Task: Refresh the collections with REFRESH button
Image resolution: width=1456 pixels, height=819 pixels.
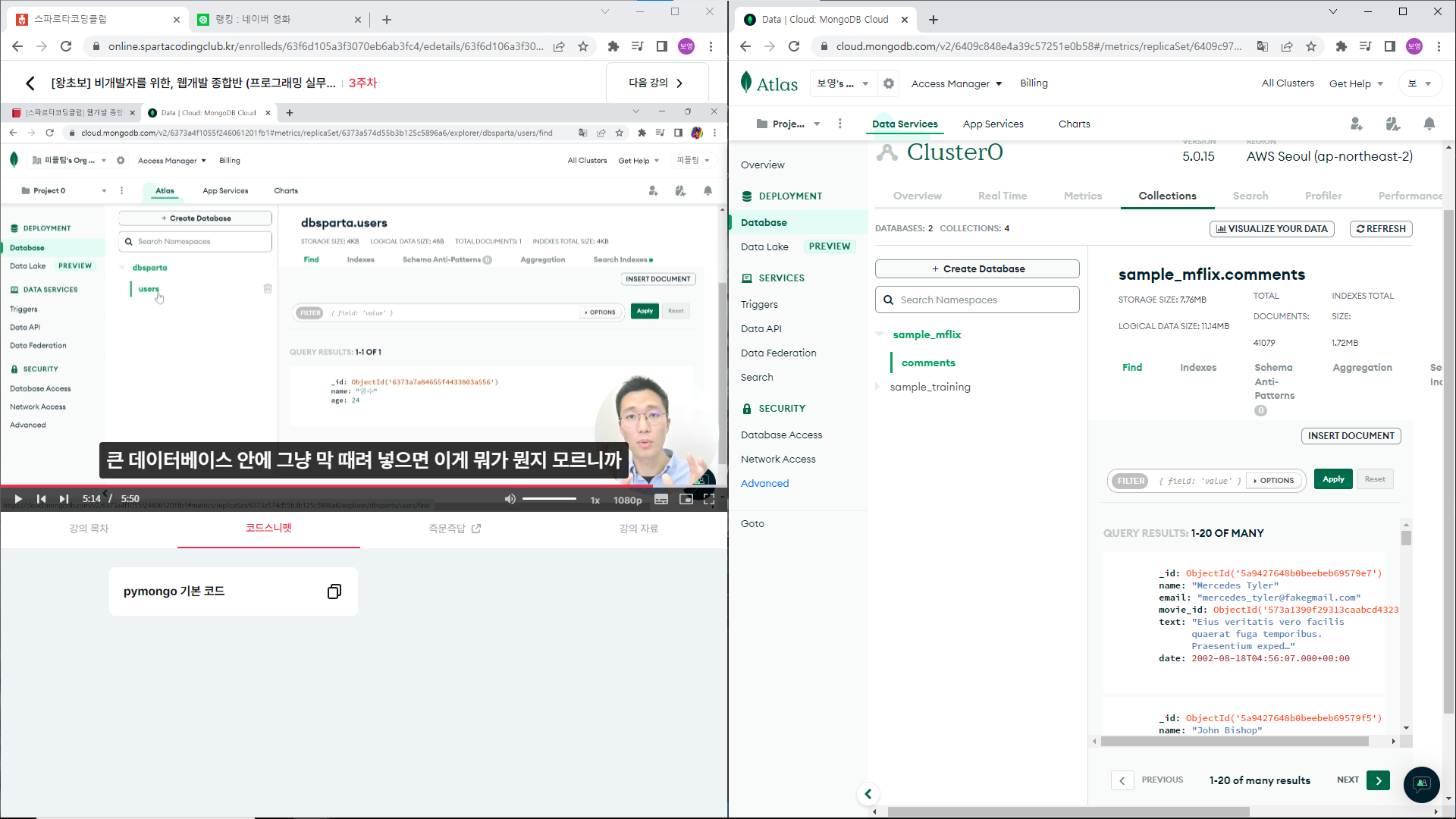Action: click(x=1381, y=229)
